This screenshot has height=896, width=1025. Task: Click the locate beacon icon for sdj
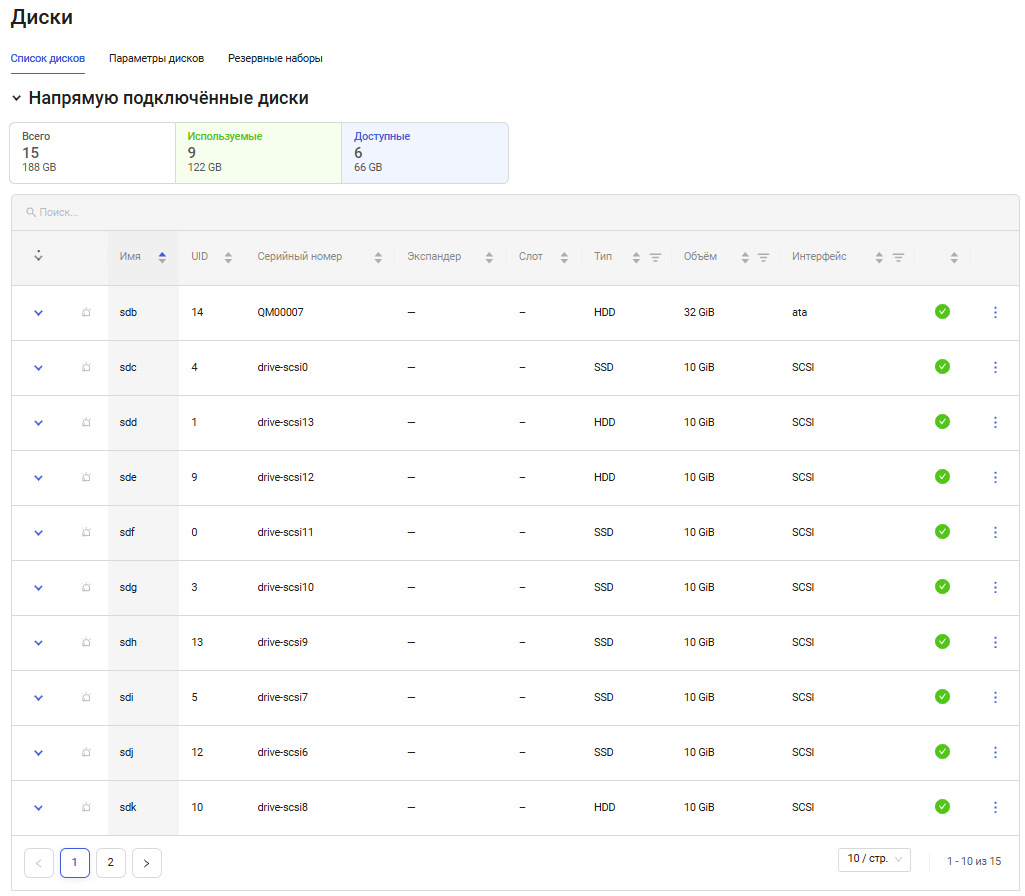(86, 752)
